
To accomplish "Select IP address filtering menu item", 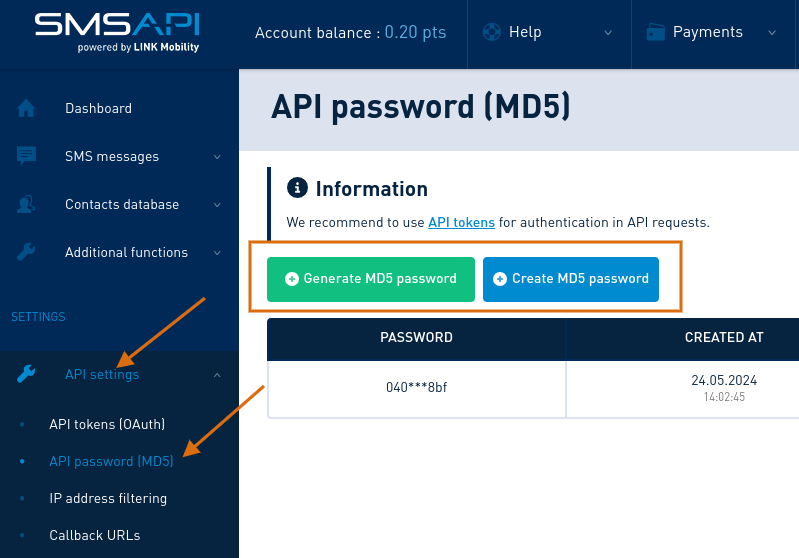I will (x=108, y=498).
